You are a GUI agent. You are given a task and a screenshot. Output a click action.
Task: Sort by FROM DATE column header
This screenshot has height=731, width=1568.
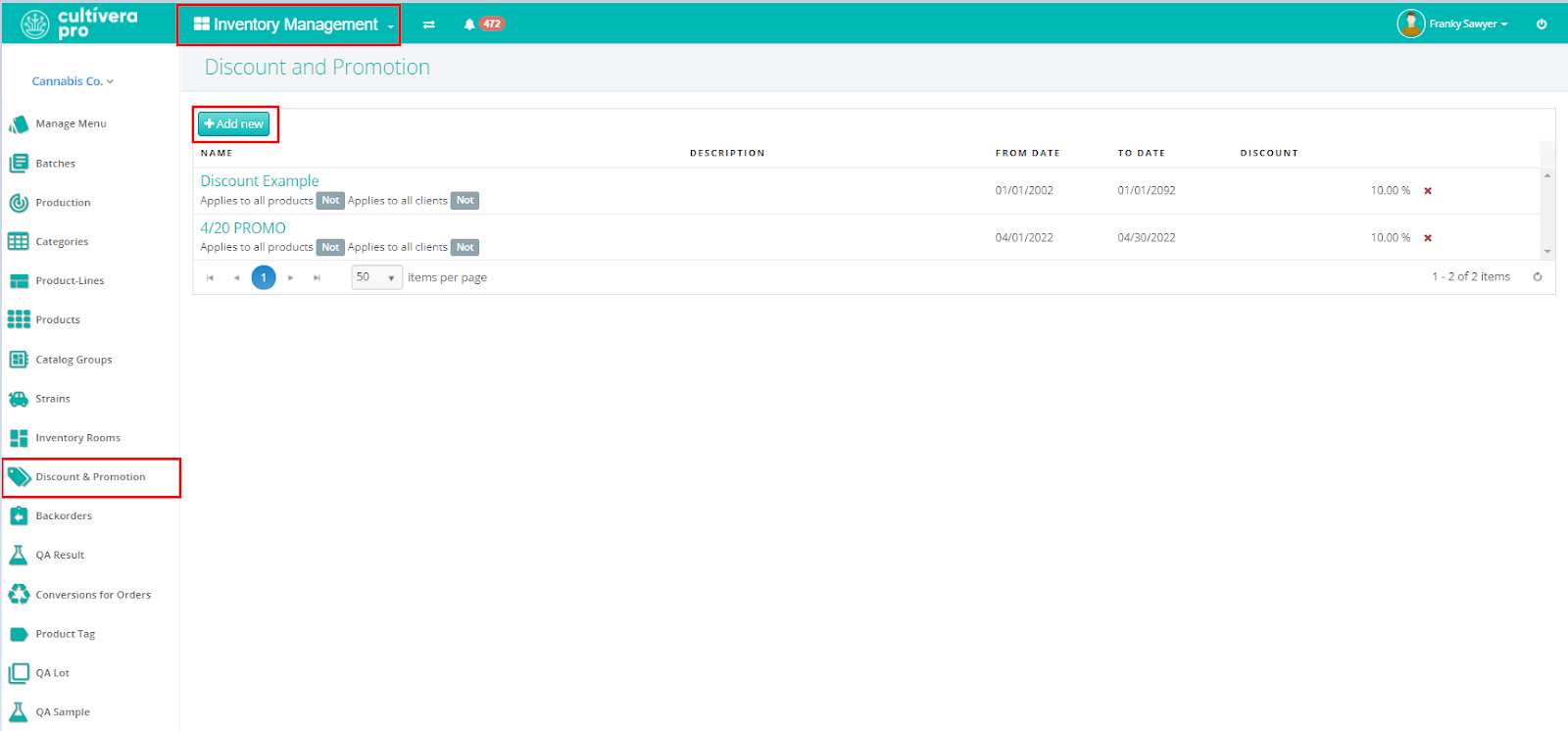point(1028,154)
